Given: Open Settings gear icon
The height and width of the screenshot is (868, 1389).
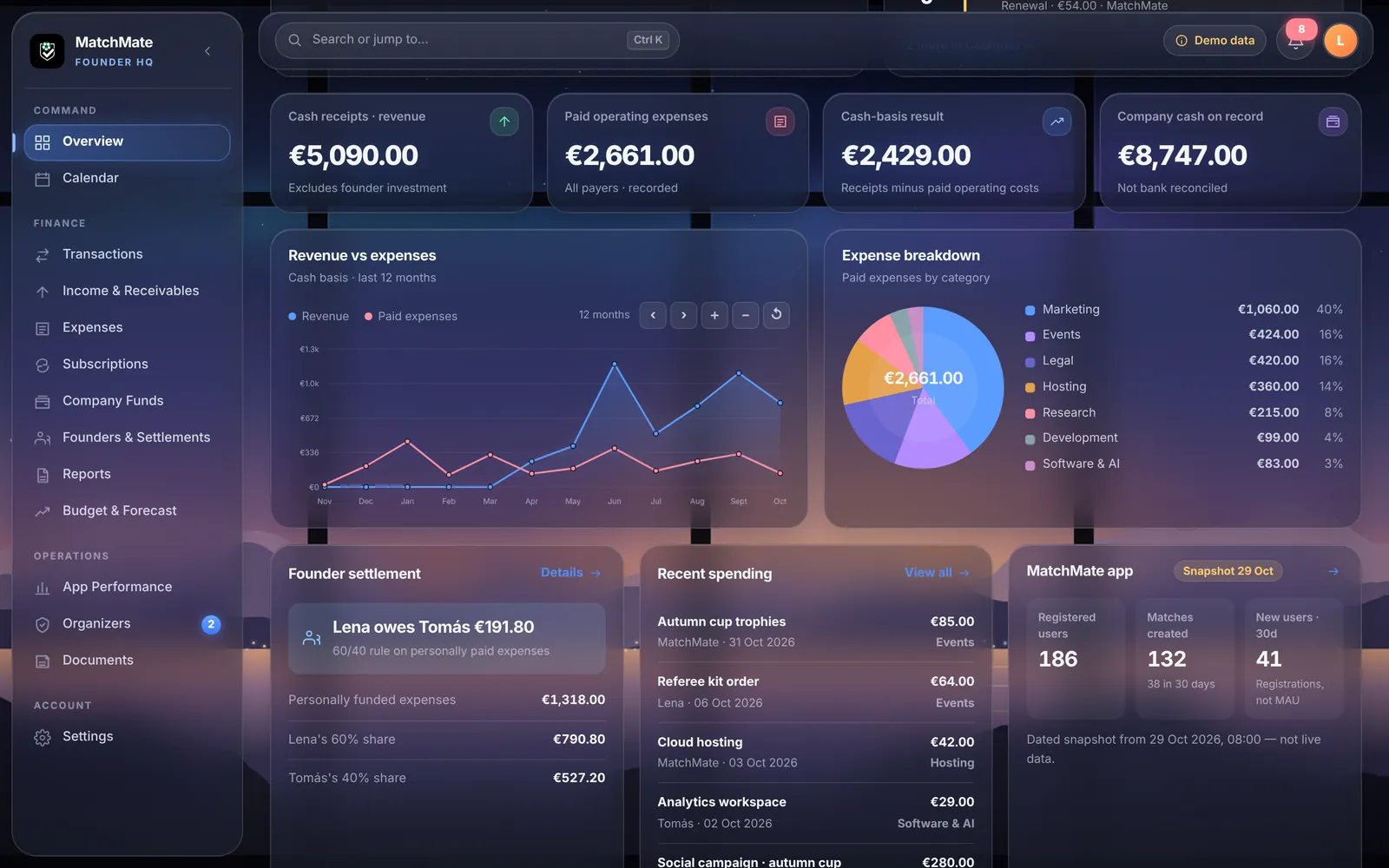Looking at the screenshot, I should tap(43, 738).
